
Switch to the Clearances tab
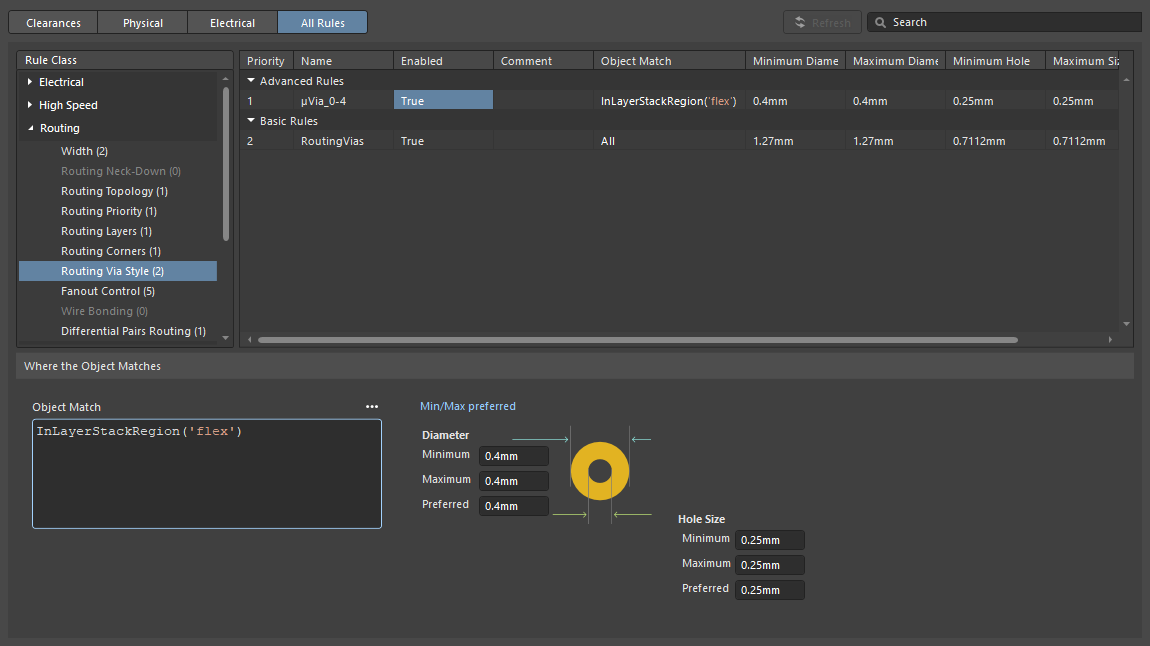tap(53, 22)
